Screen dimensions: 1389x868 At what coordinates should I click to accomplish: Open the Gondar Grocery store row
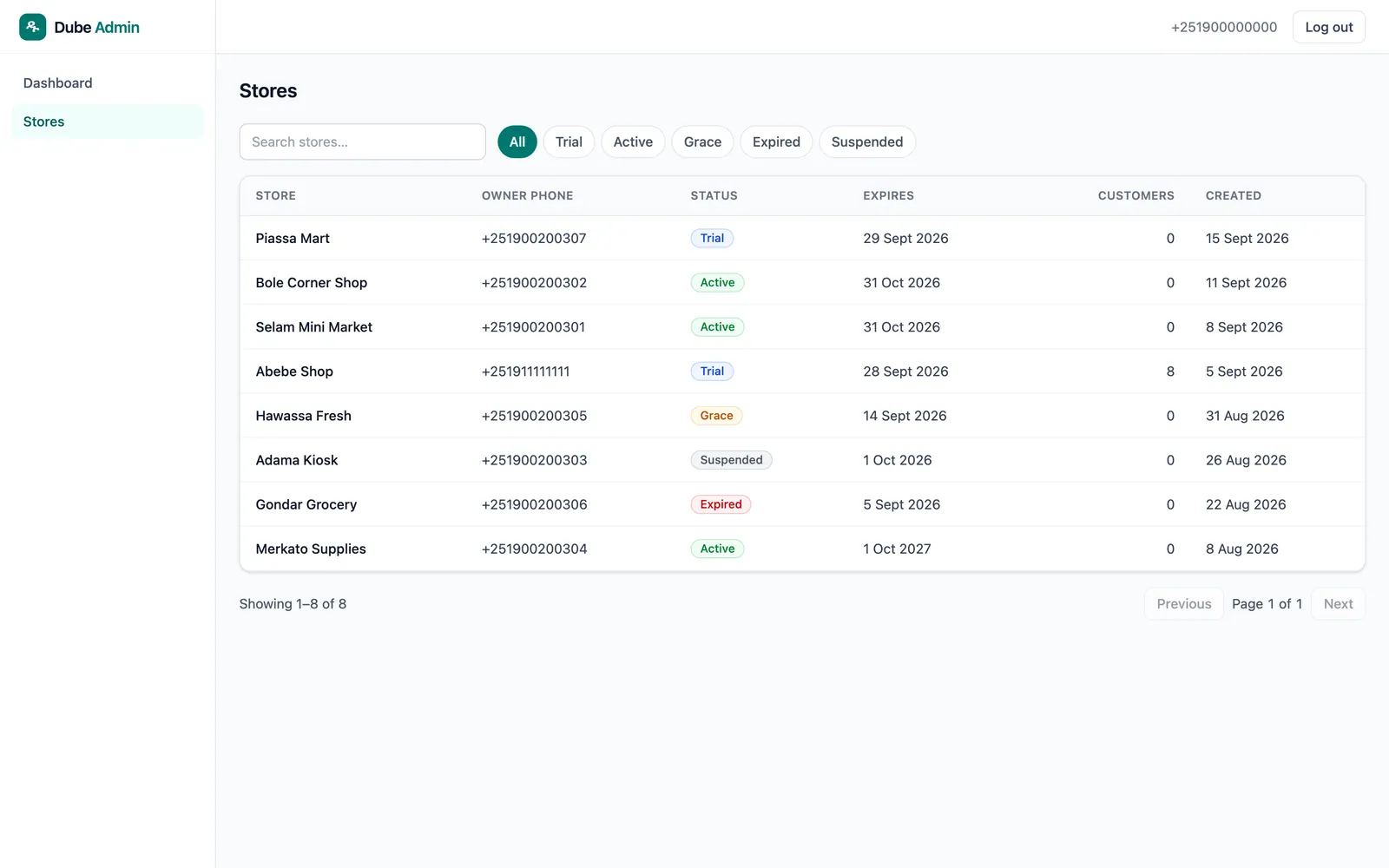click(x=802, y=504)
